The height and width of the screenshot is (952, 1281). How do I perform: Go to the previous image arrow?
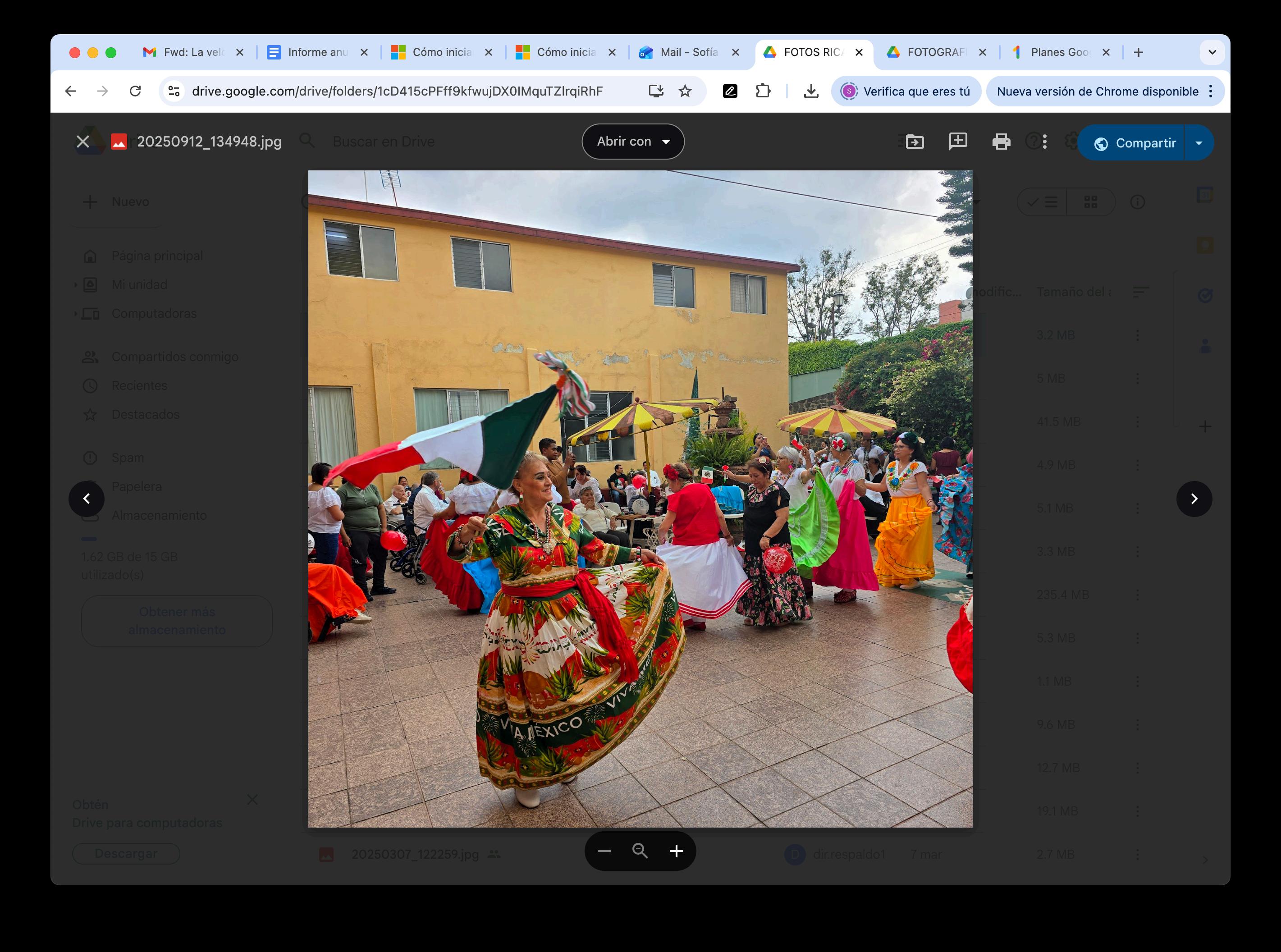click(x=87, y=499)
